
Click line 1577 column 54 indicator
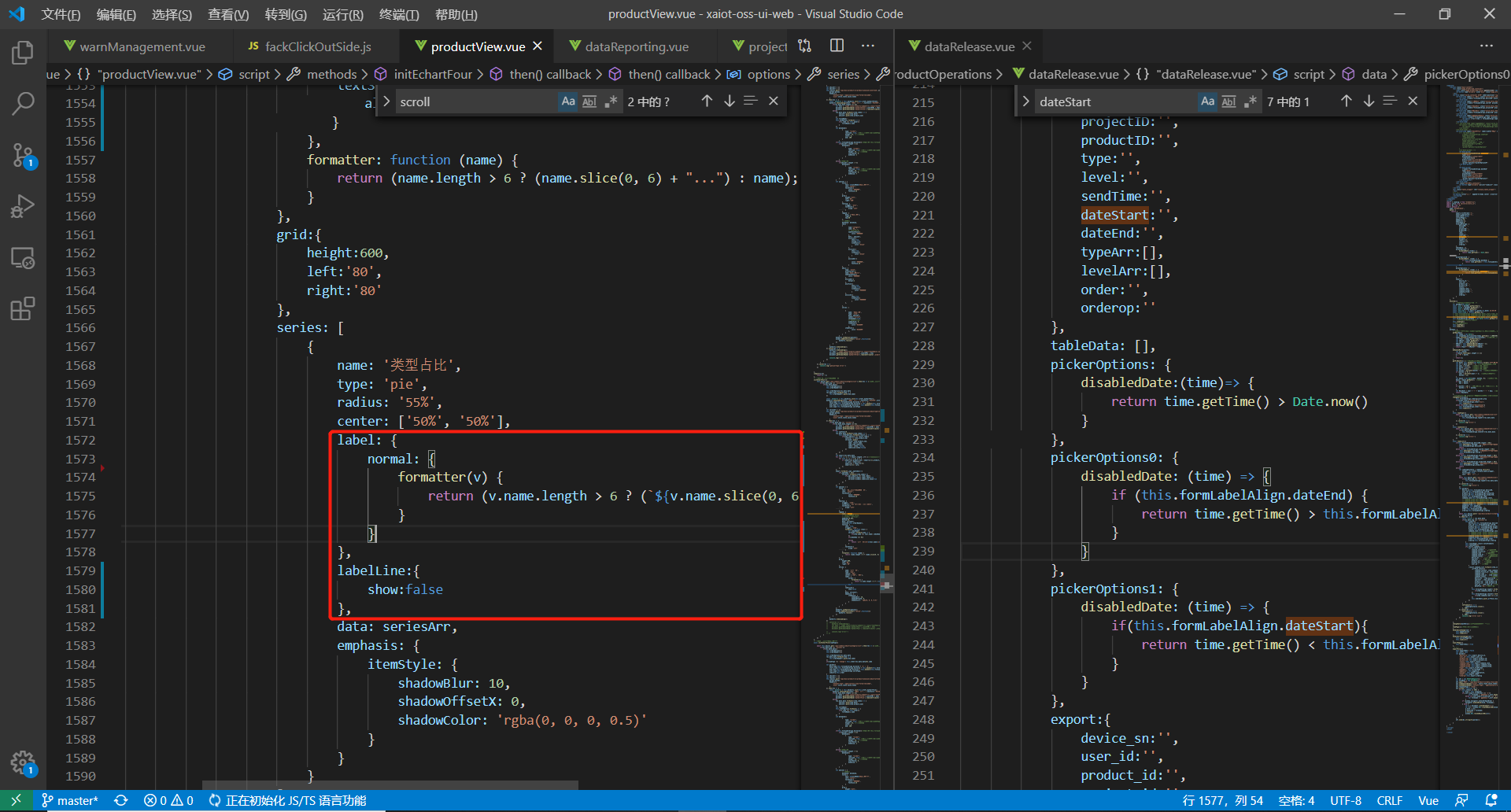tap(1222, 800)
